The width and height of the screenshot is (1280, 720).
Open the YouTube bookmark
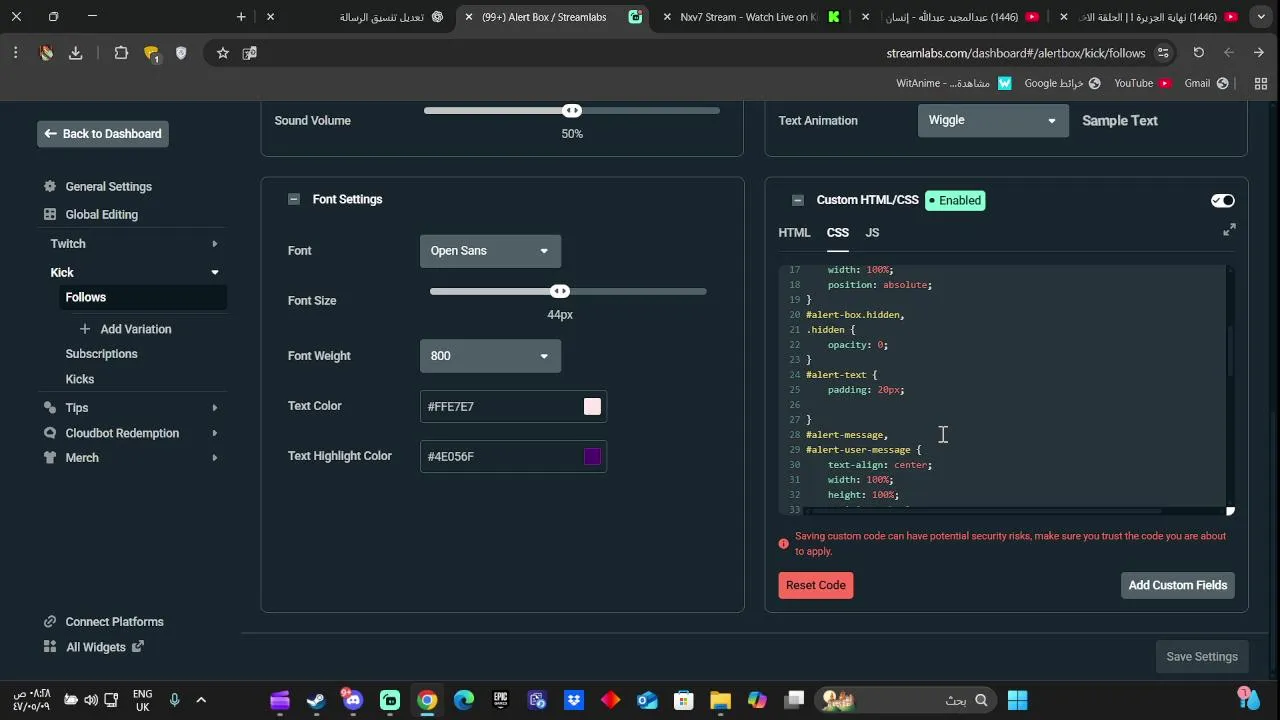(1142, 83)
